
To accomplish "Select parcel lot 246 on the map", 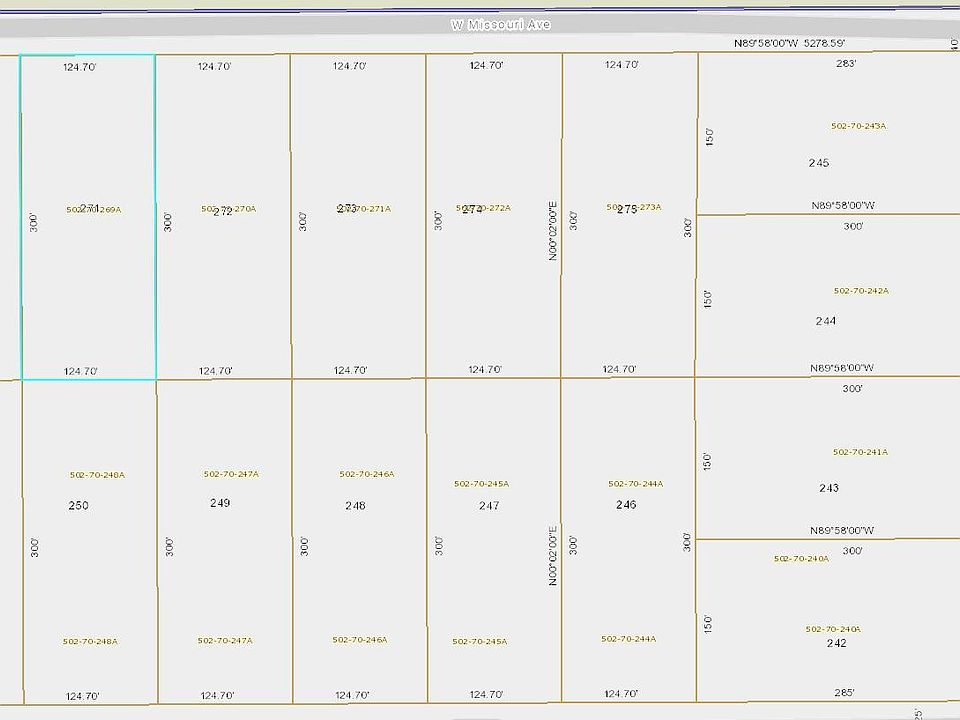I will click(x=626, y=505).
